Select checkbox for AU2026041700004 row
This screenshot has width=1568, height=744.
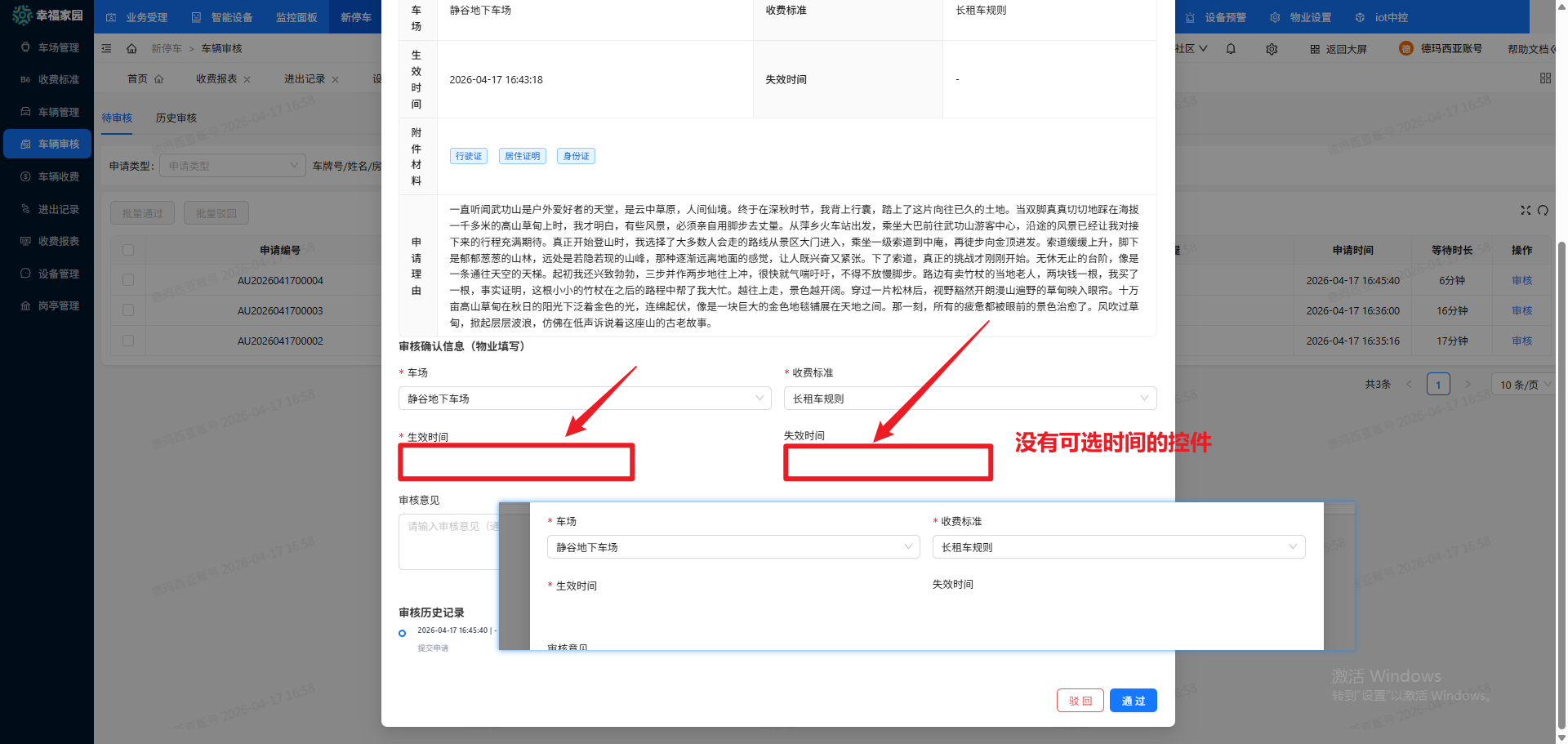pyautogui.click(x=128, y=280)
